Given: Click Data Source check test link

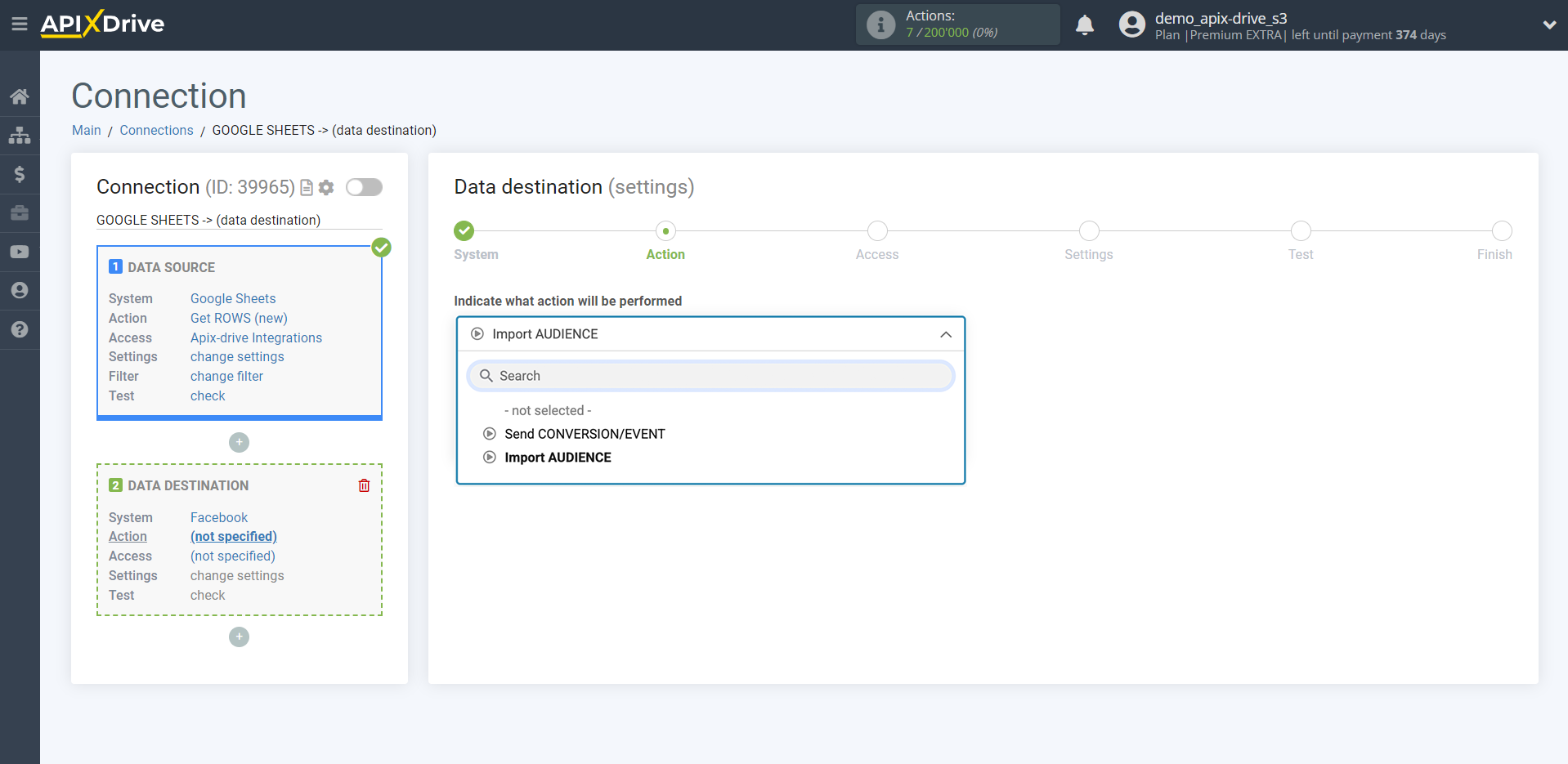Looking at the screenshot, I should pos(208,395).
